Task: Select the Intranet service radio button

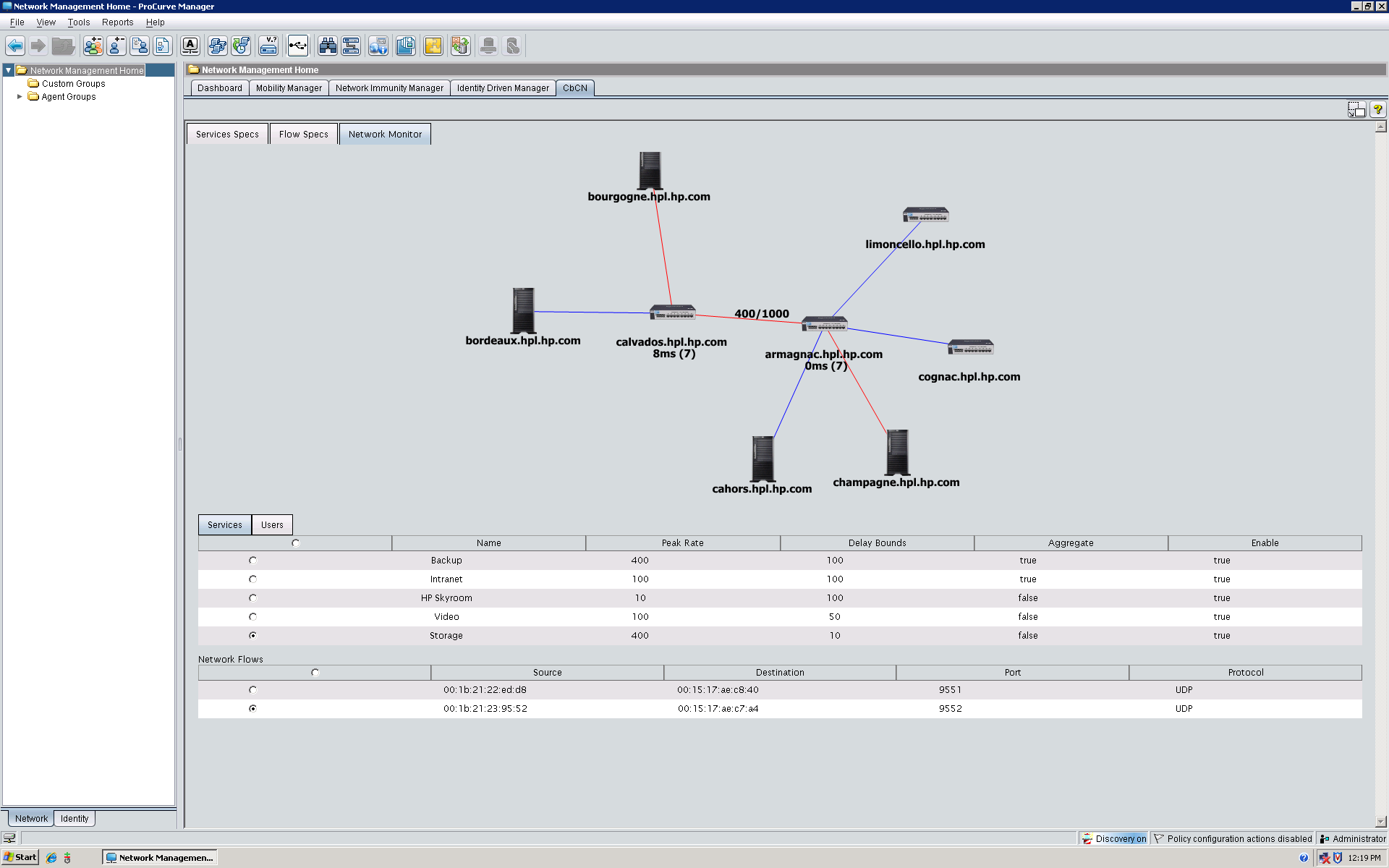Action: (x=252, y=579)
